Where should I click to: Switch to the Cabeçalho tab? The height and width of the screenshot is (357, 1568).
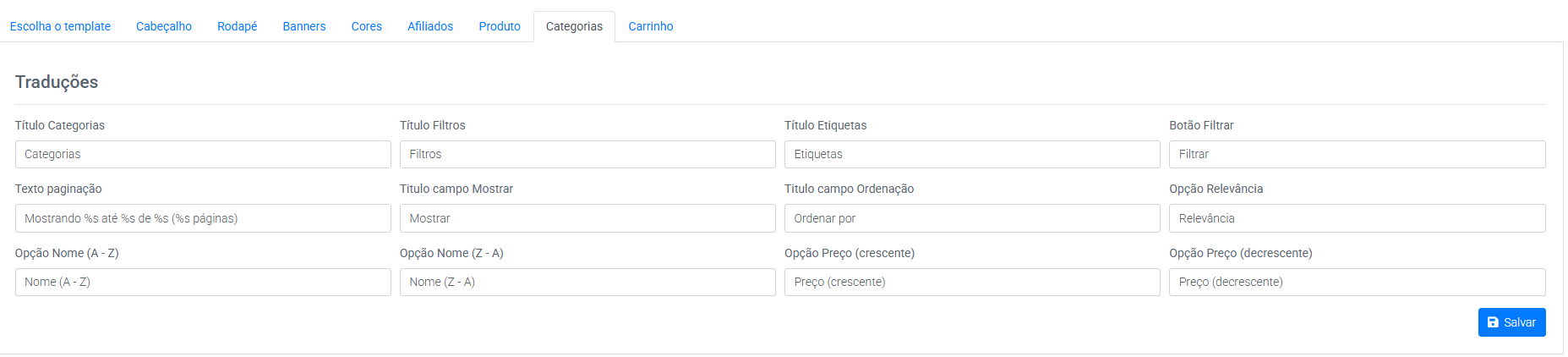point(164,26)
